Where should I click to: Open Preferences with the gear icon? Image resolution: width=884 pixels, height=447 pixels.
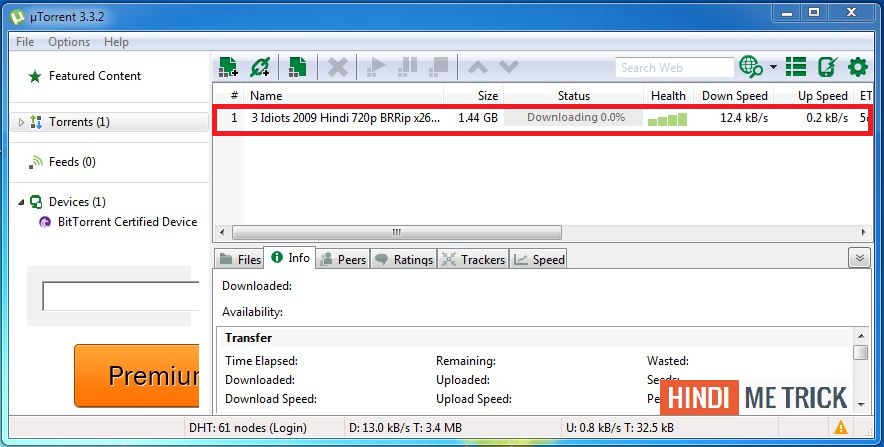coord(858,67)
